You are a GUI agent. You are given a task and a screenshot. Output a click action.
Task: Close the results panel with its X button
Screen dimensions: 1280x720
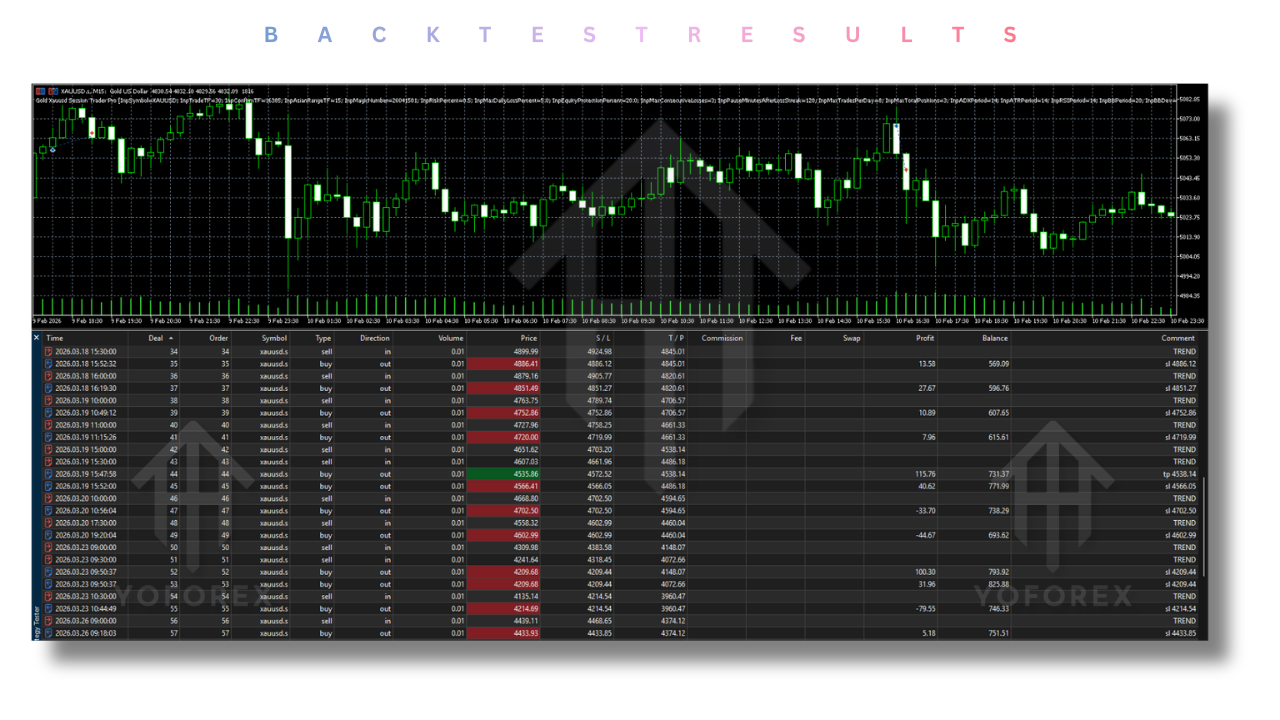(37, 338)
